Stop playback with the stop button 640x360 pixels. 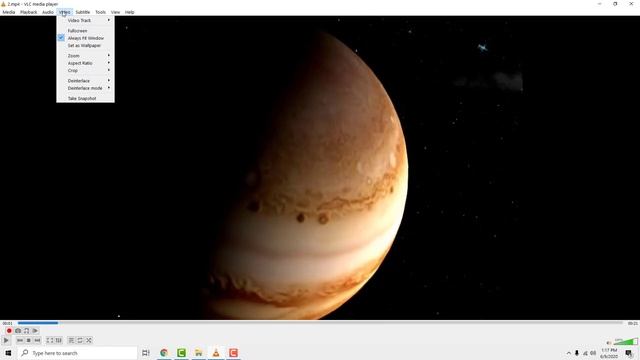(x=29, y=340)
